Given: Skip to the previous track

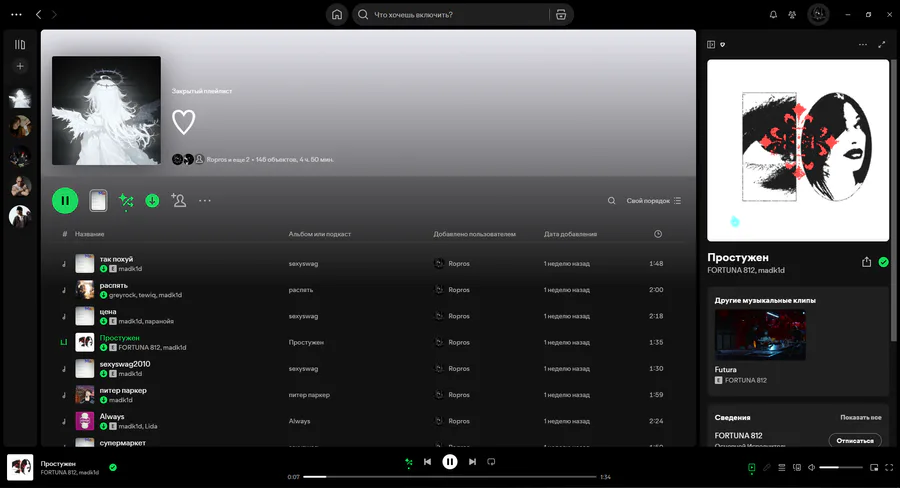Looking at the screenshot, I should pyautogui.click(x=427, y=462).
